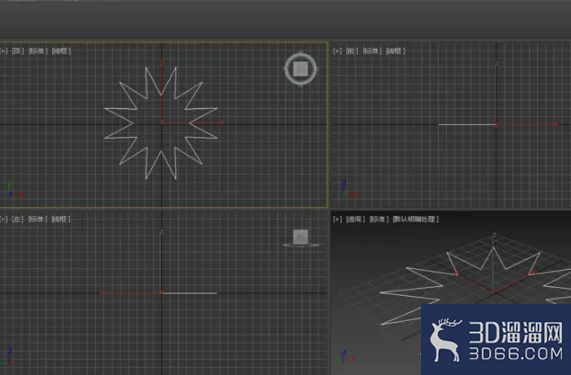
Task: Open the 标准 menu in the Top viewport
Action: point(38,51)
